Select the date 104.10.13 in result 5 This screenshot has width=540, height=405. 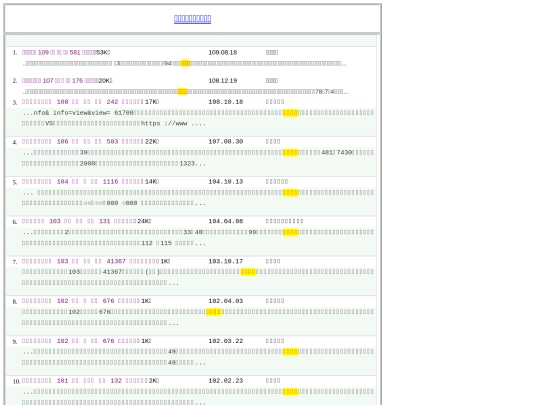[226, 181]
